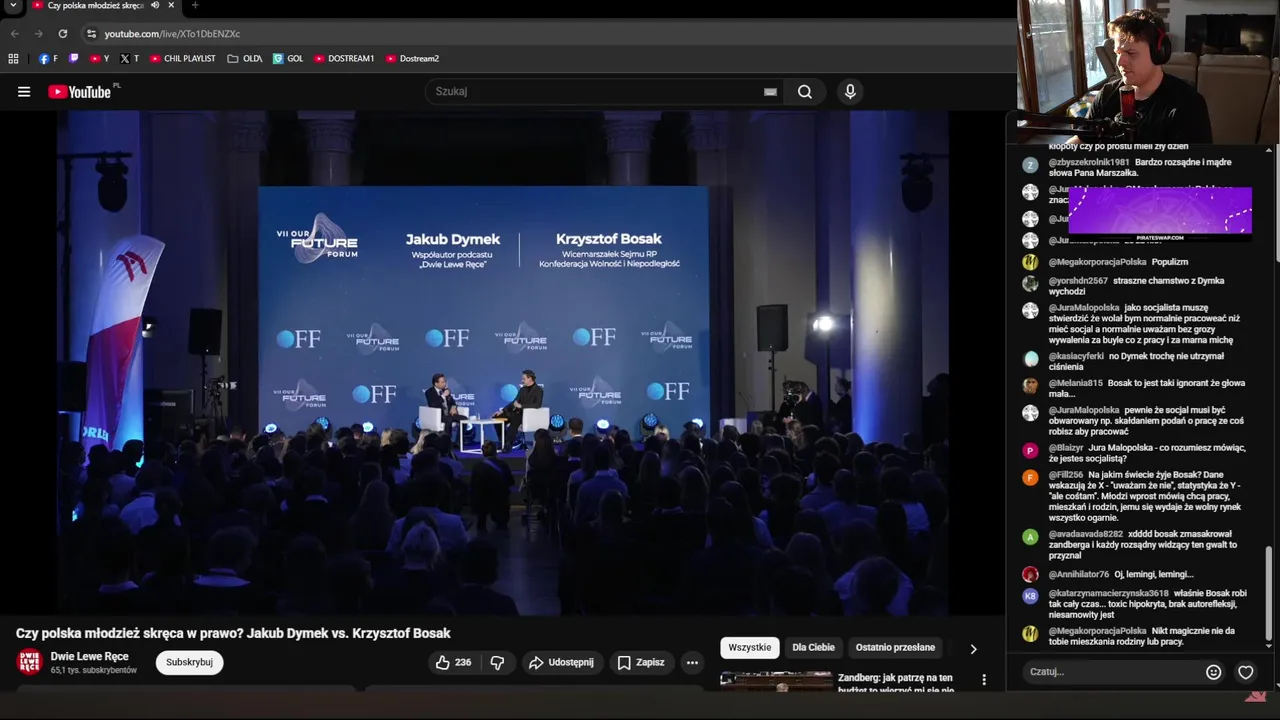
Task: Open the 'Dwie Lewe Ręce' channel name
Action: (90, 656)
